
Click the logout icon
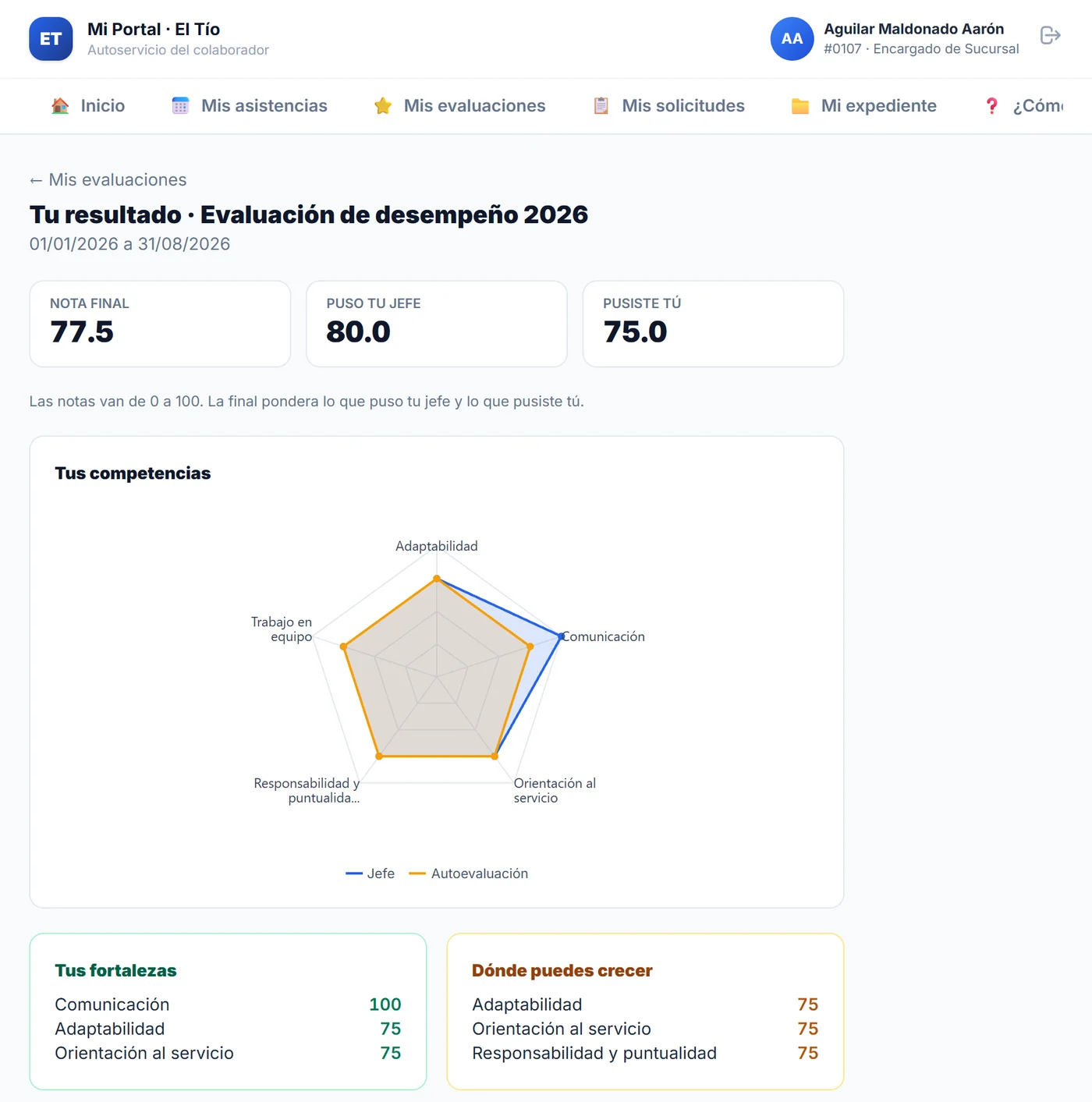coord(1051,36)
